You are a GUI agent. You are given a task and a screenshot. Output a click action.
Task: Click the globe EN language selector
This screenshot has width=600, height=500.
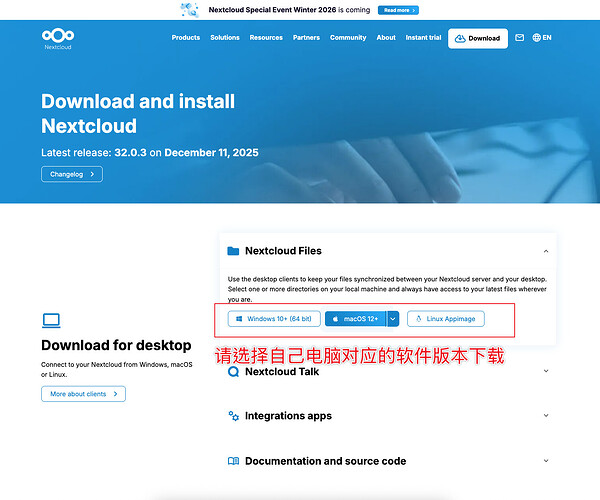(542, 37)
